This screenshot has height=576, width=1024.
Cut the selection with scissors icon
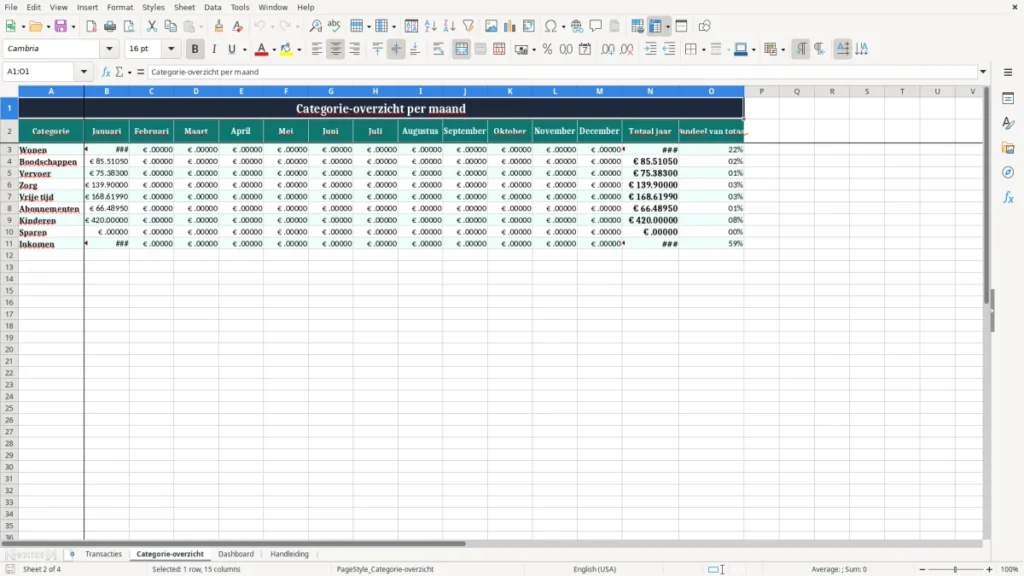click(152, 26)
